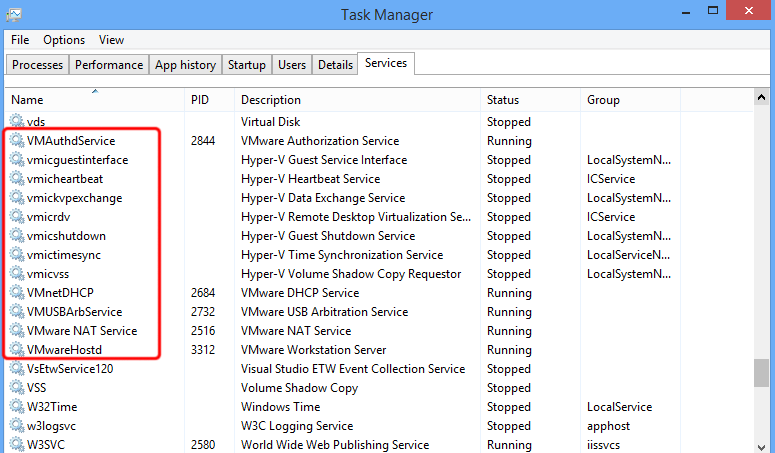The width and height of the screenshot is (775, 453).
Task: Switch to the Processes tab
Action: (38, 65)
